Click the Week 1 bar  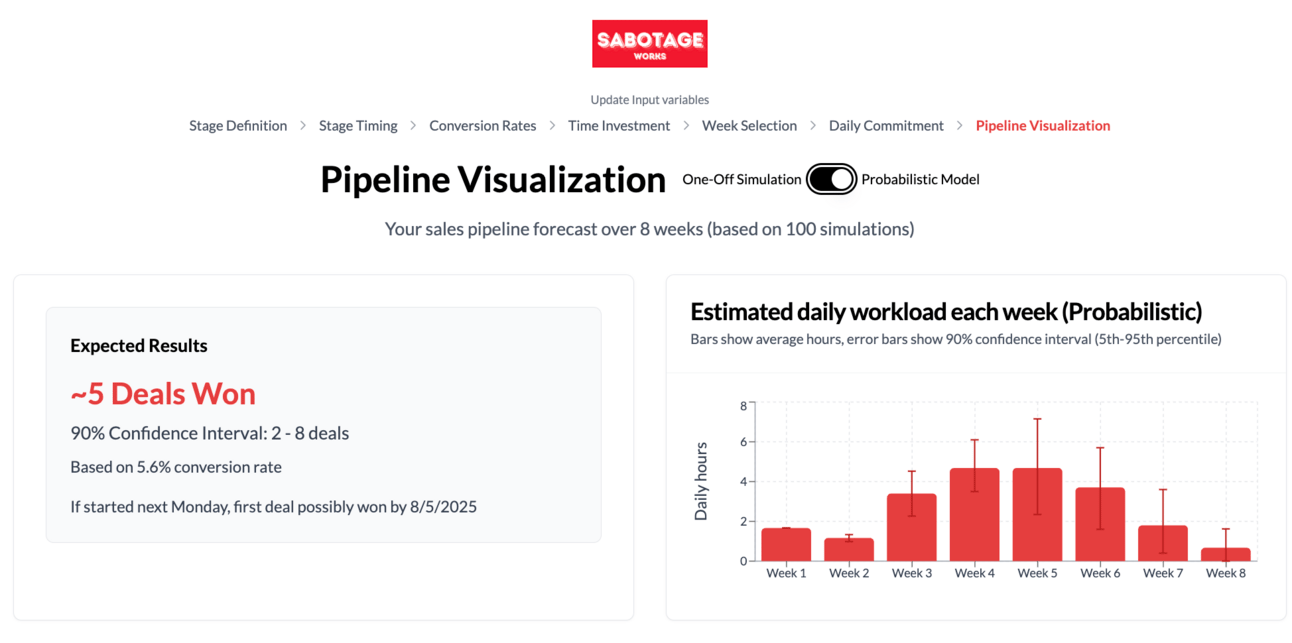(x=786, y=544)
